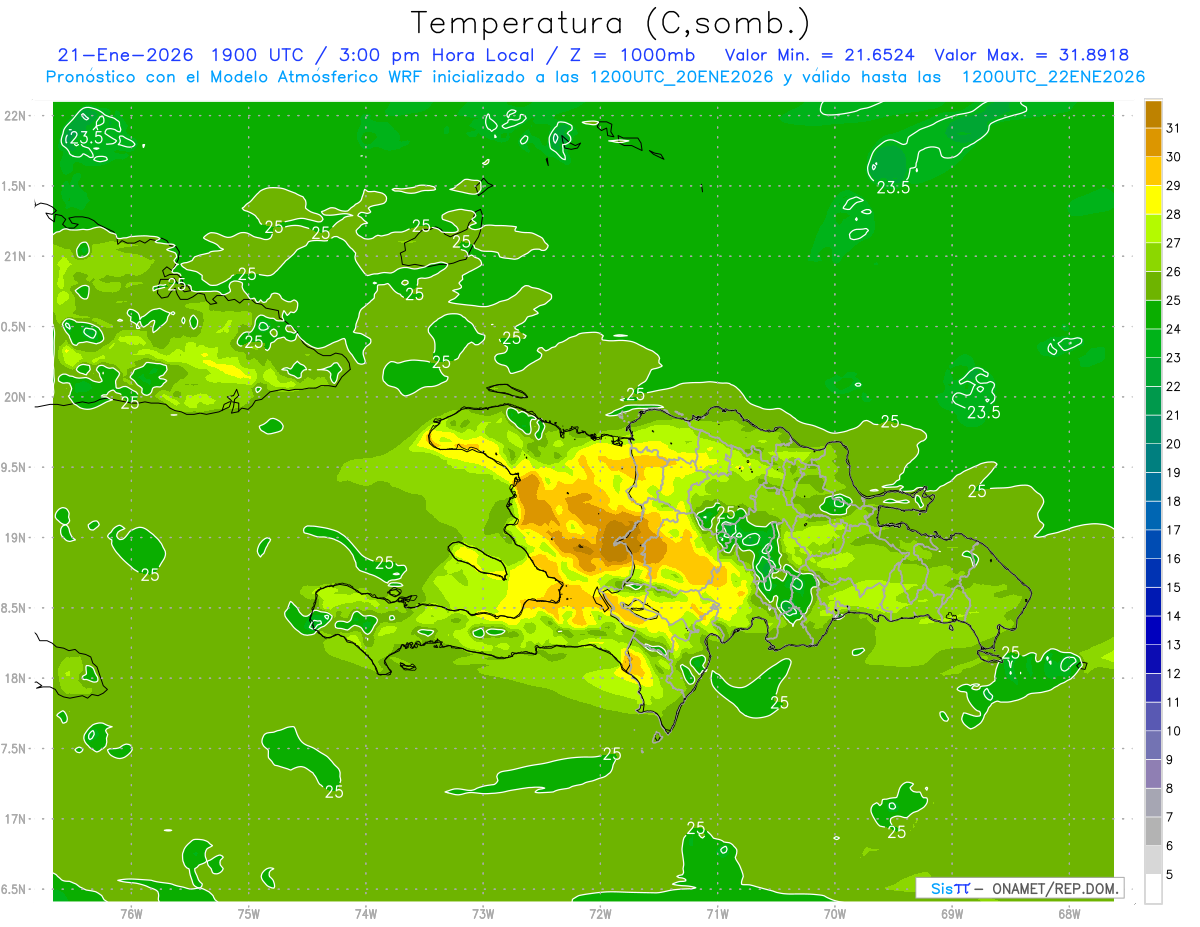Screen dimensions: 1200x927
Task: Click the '1200UTC_22ENE2026' valid-until time
Action: (x=1053, y=77)
